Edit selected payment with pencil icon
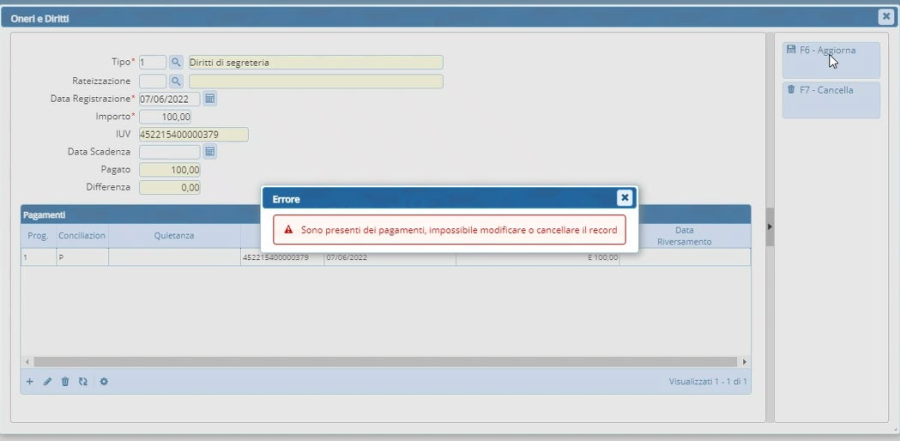The width and height of the screenshot is (900, 441). (47, 382)
